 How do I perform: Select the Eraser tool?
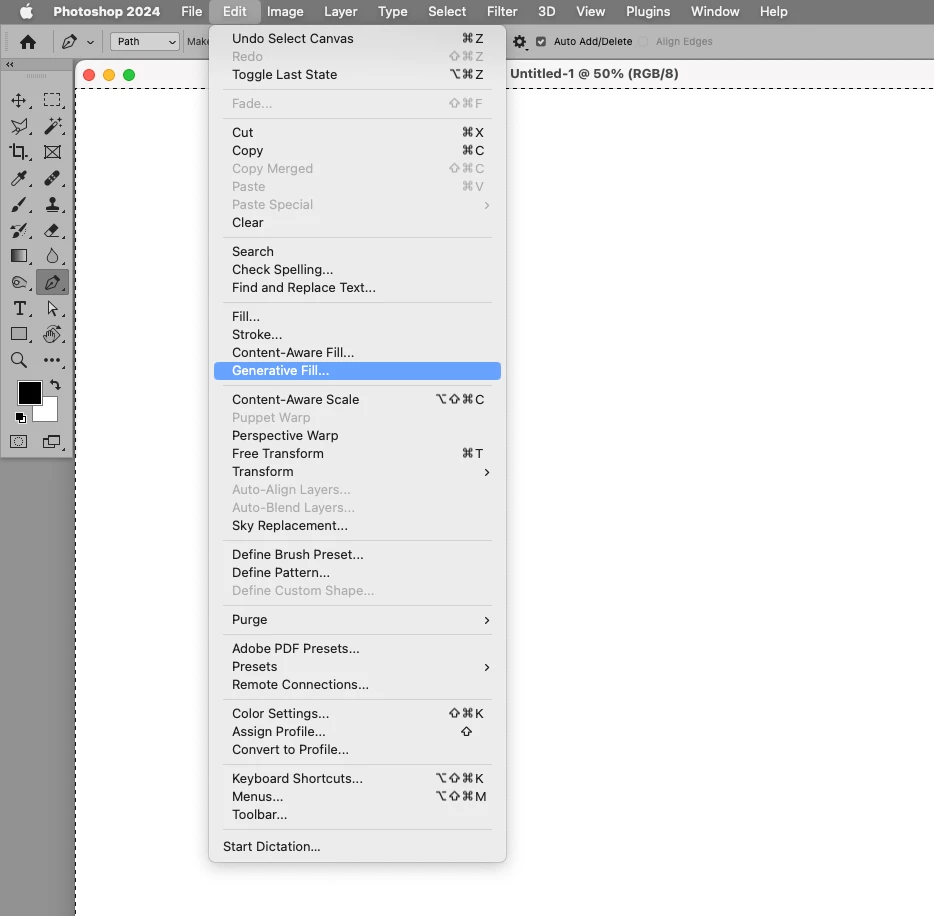coord(52,230)
